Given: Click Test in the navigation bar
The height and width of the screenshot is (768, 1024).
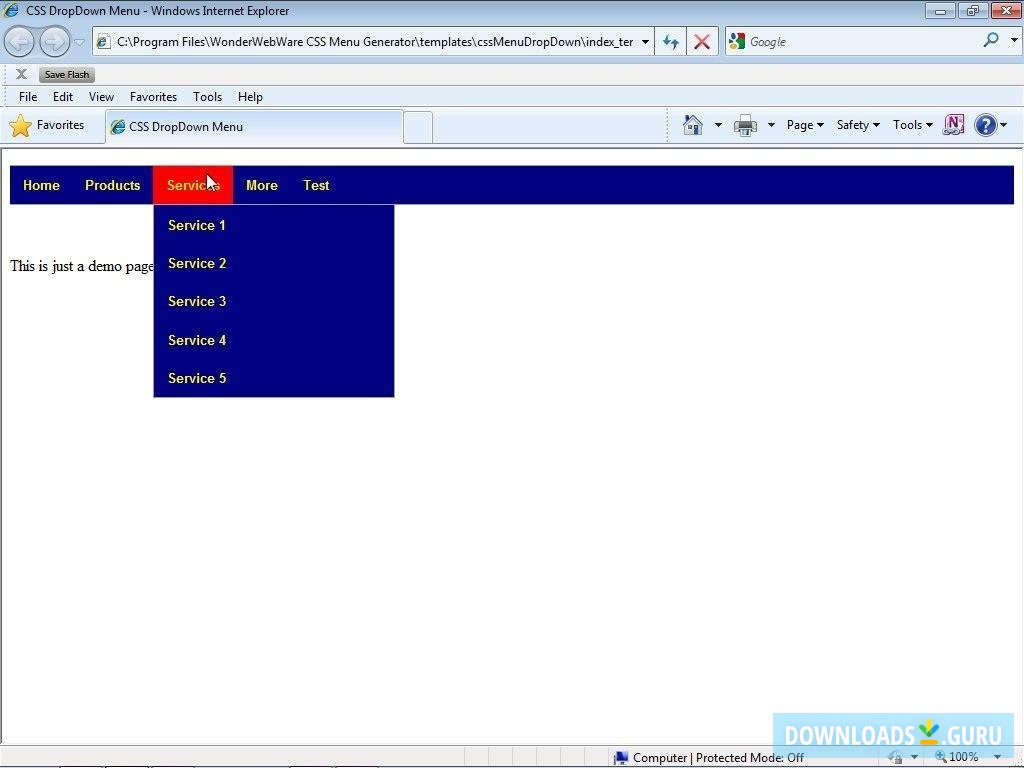Looking at the screenshot, I should click(x=316, y=185).
